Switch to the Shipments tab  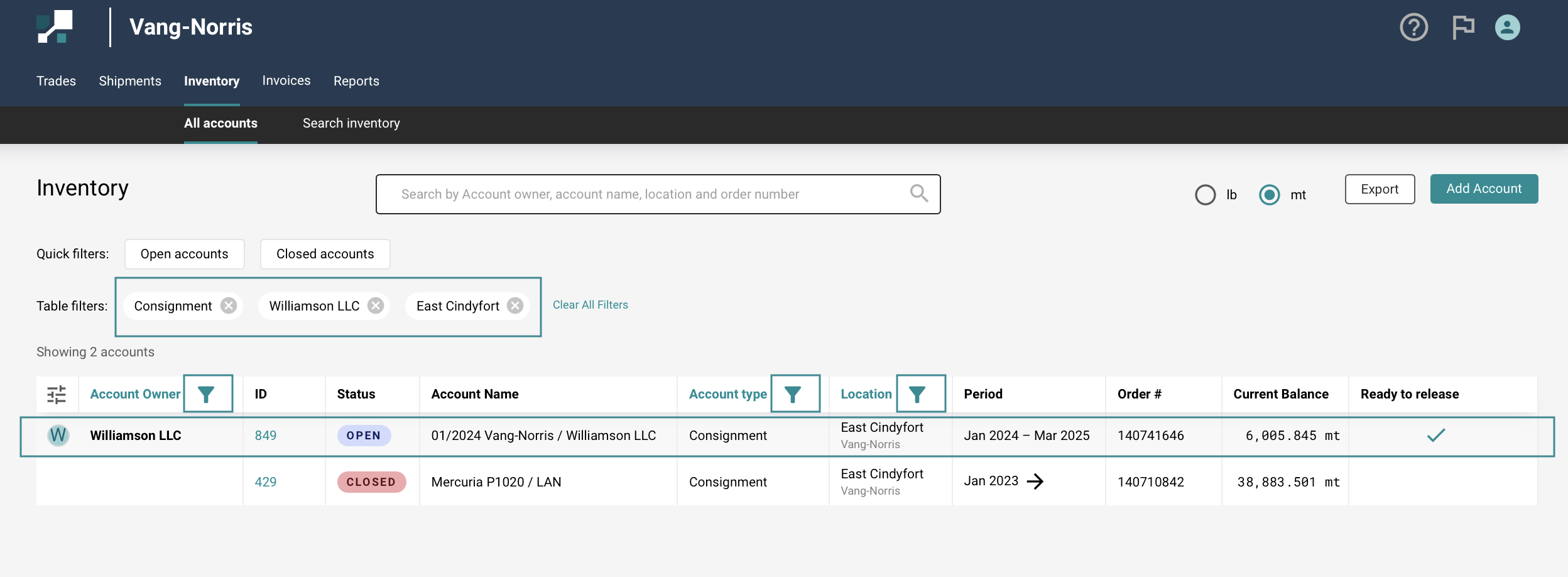[x=130, y=81]
